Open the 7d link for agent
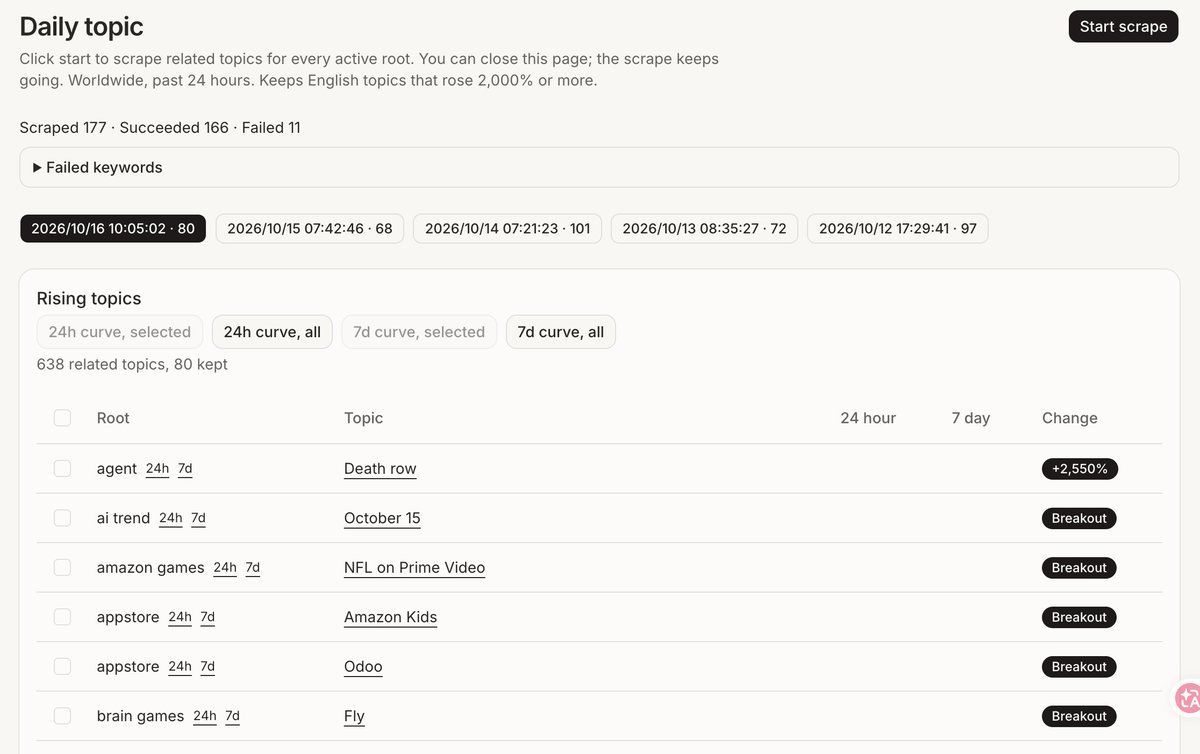This screenshot has height=754, width=1200. pos(185,469)
